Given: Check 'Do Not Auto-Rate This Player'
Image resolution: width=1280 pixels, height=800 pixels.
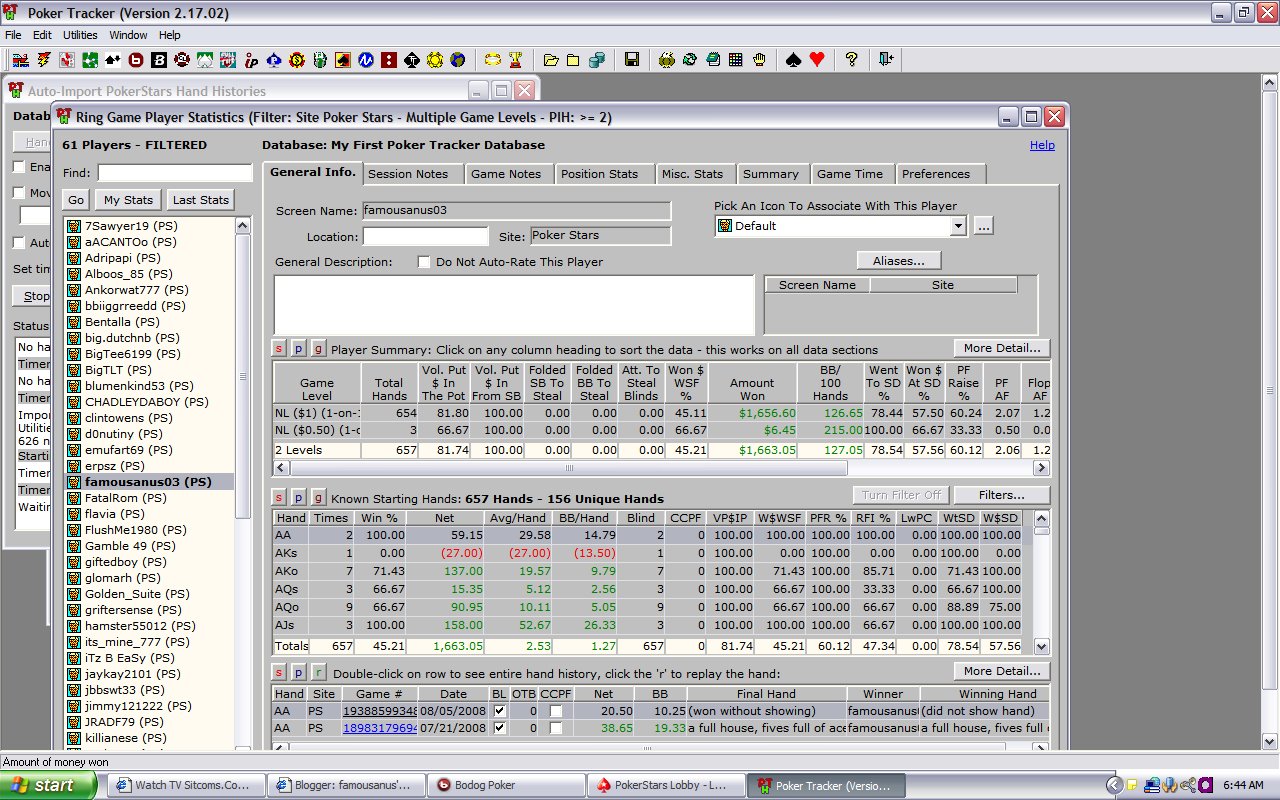Looking at the screenshot, I should coord(425,262).
